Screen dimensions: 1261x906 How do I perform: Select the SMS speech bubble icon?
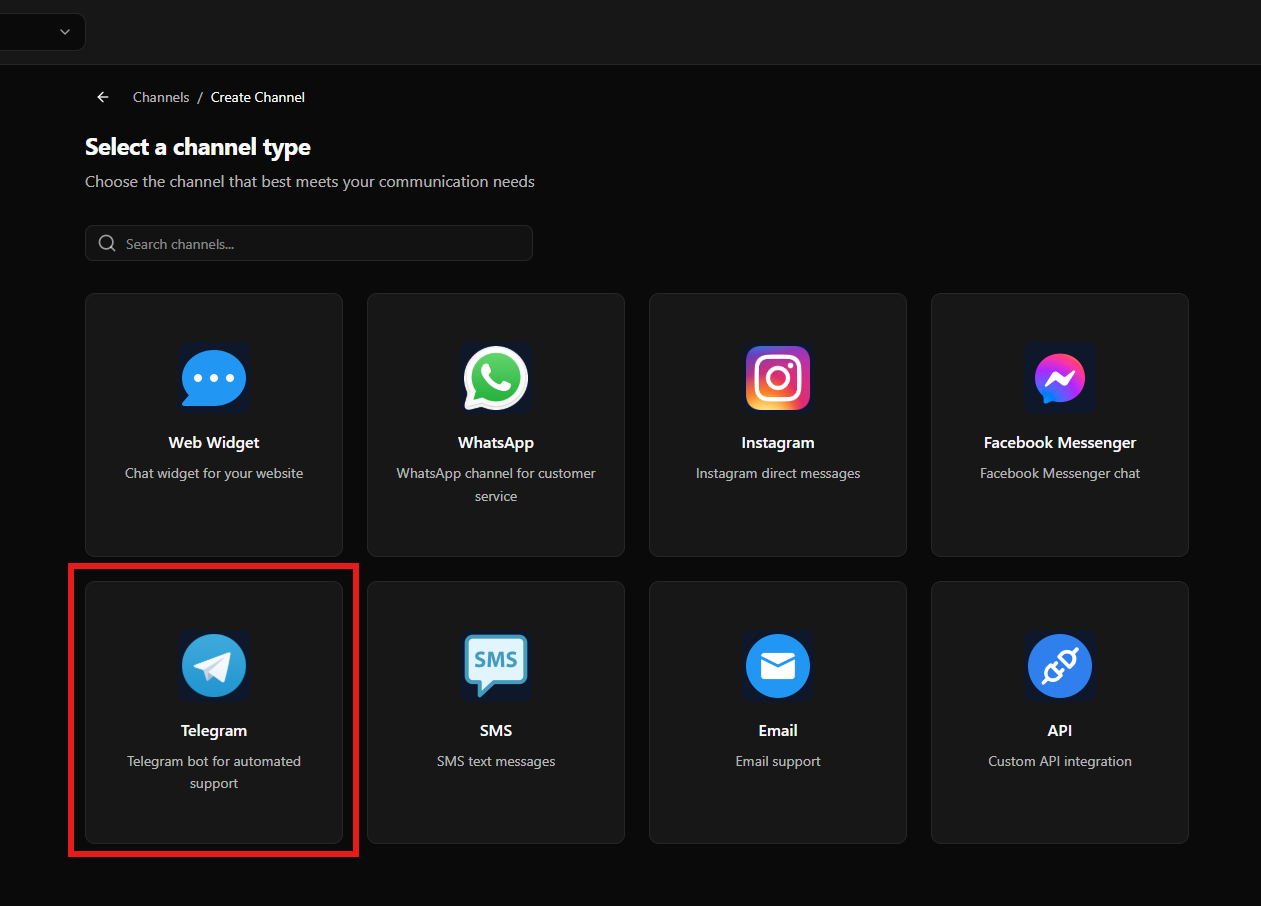point(496,666)
